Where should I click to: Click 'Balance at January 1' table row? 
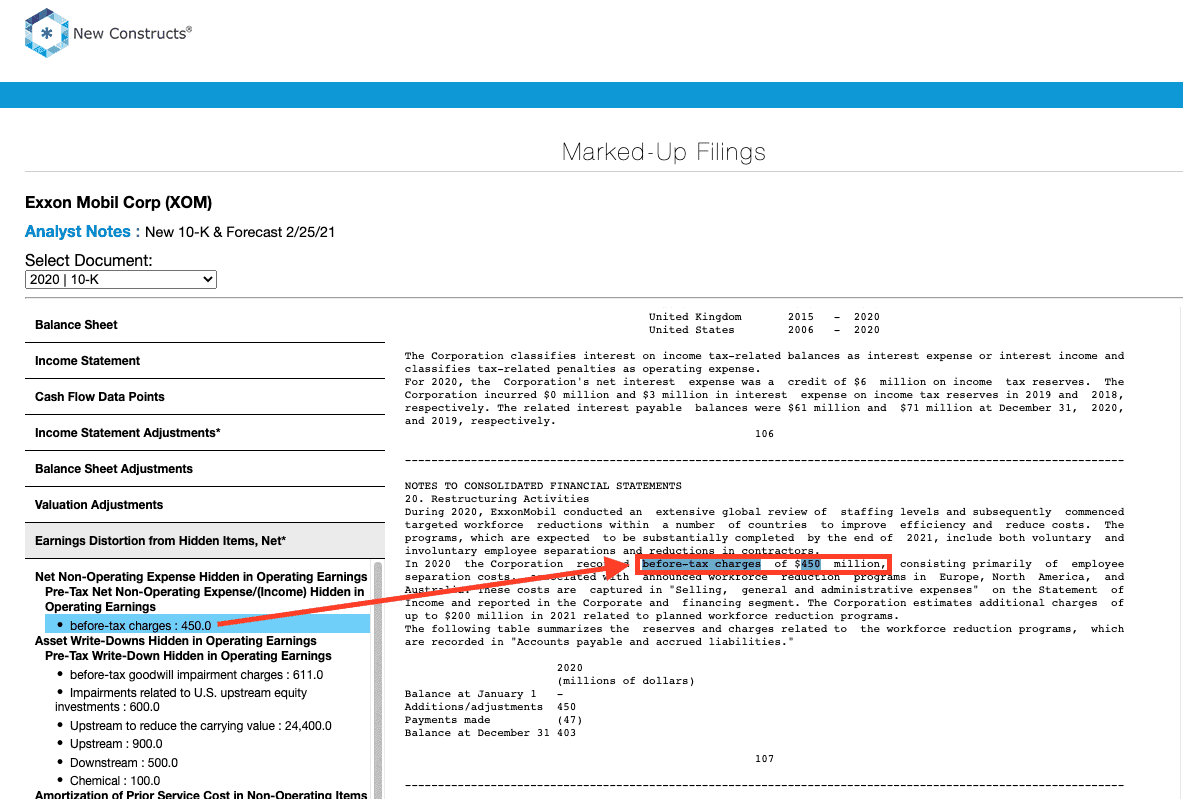[x=484, y=694]
